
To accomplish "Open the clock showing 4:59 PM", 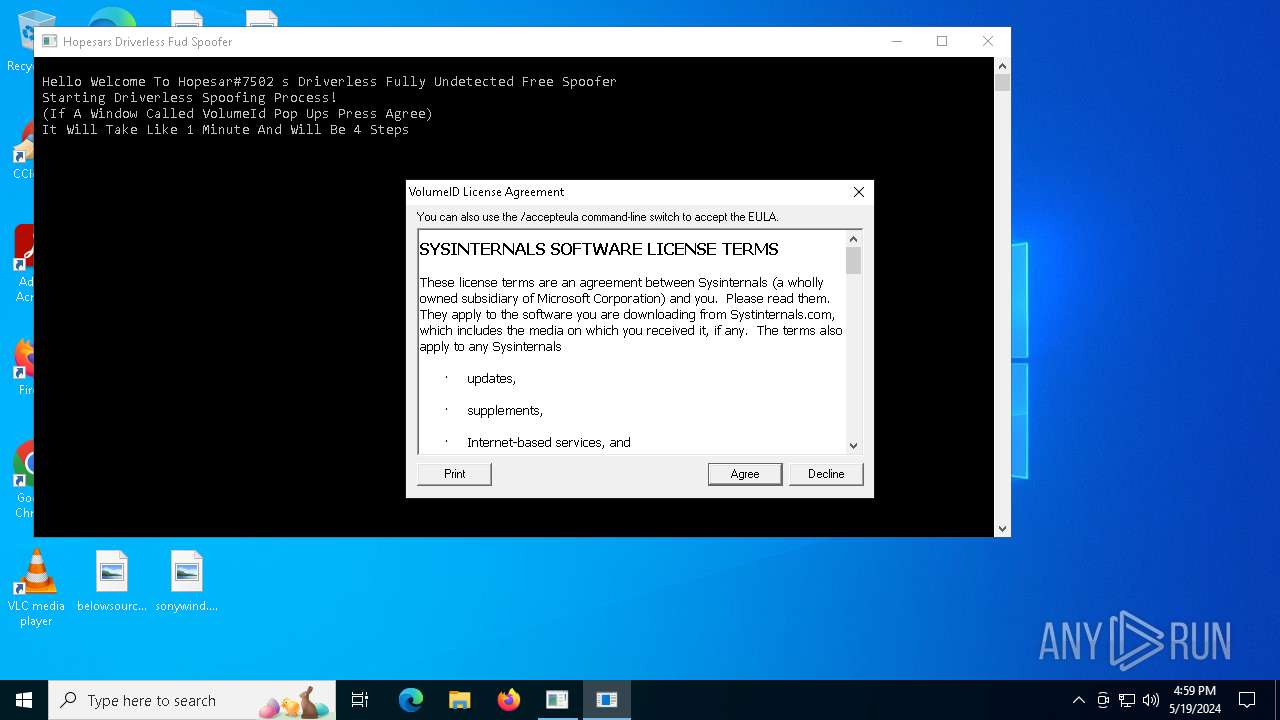I will pyautogui.click(x=1194, y=700).
